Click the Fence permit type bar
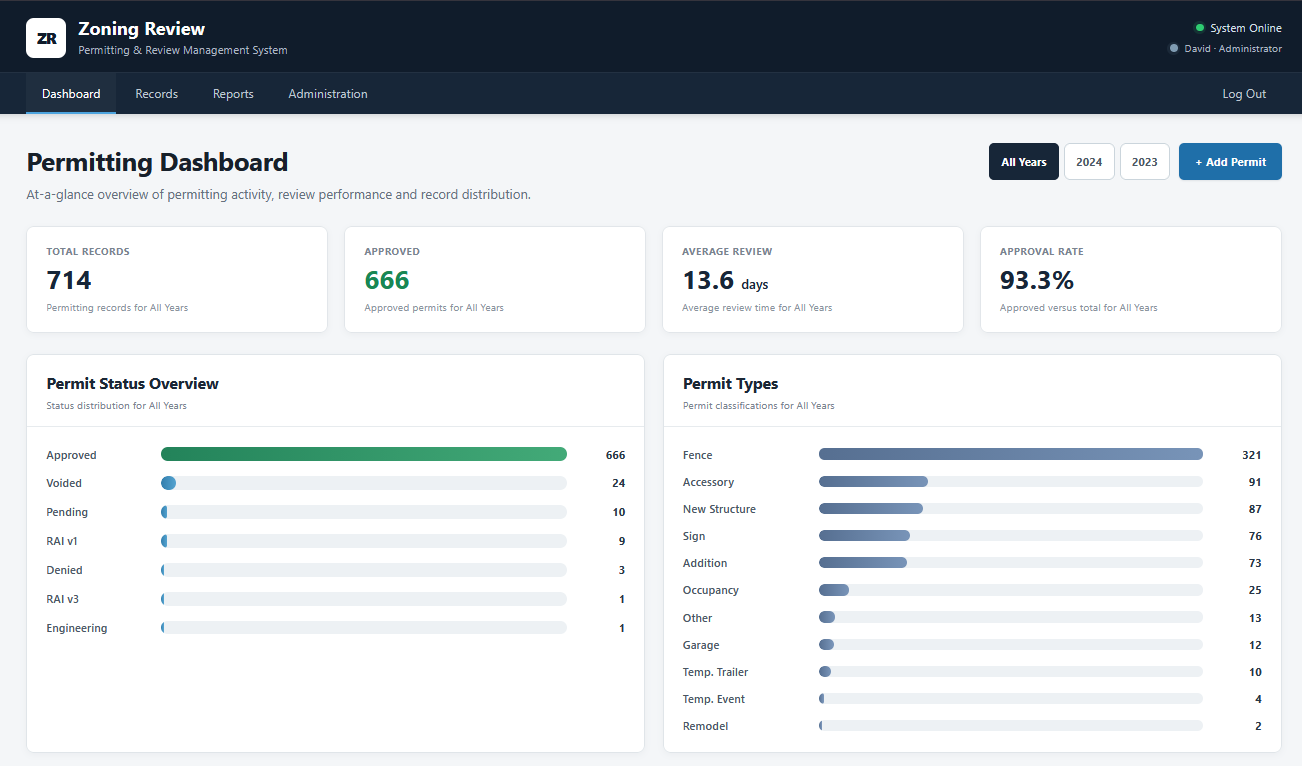 [1011, 454]
